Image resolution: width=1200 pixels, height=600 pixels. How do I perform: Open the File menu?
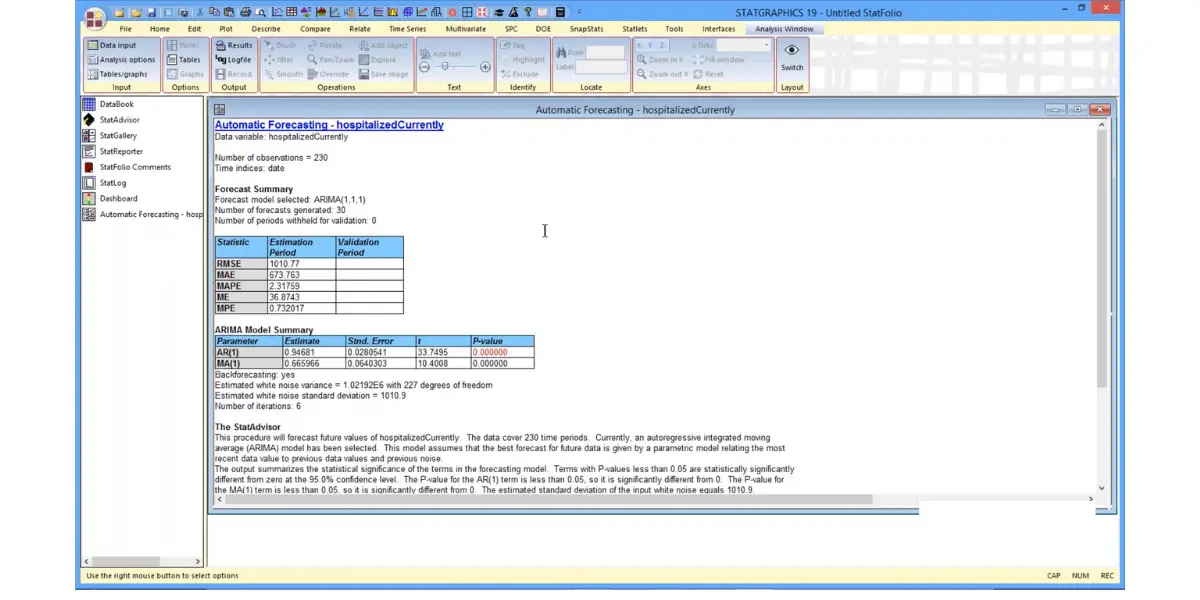(126, 29)
